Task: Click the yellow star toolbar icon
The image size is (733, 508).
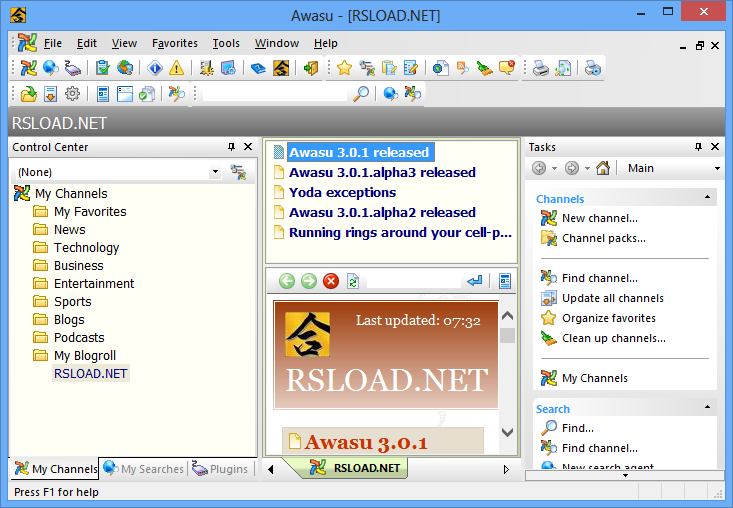Action: coord(345,68)
